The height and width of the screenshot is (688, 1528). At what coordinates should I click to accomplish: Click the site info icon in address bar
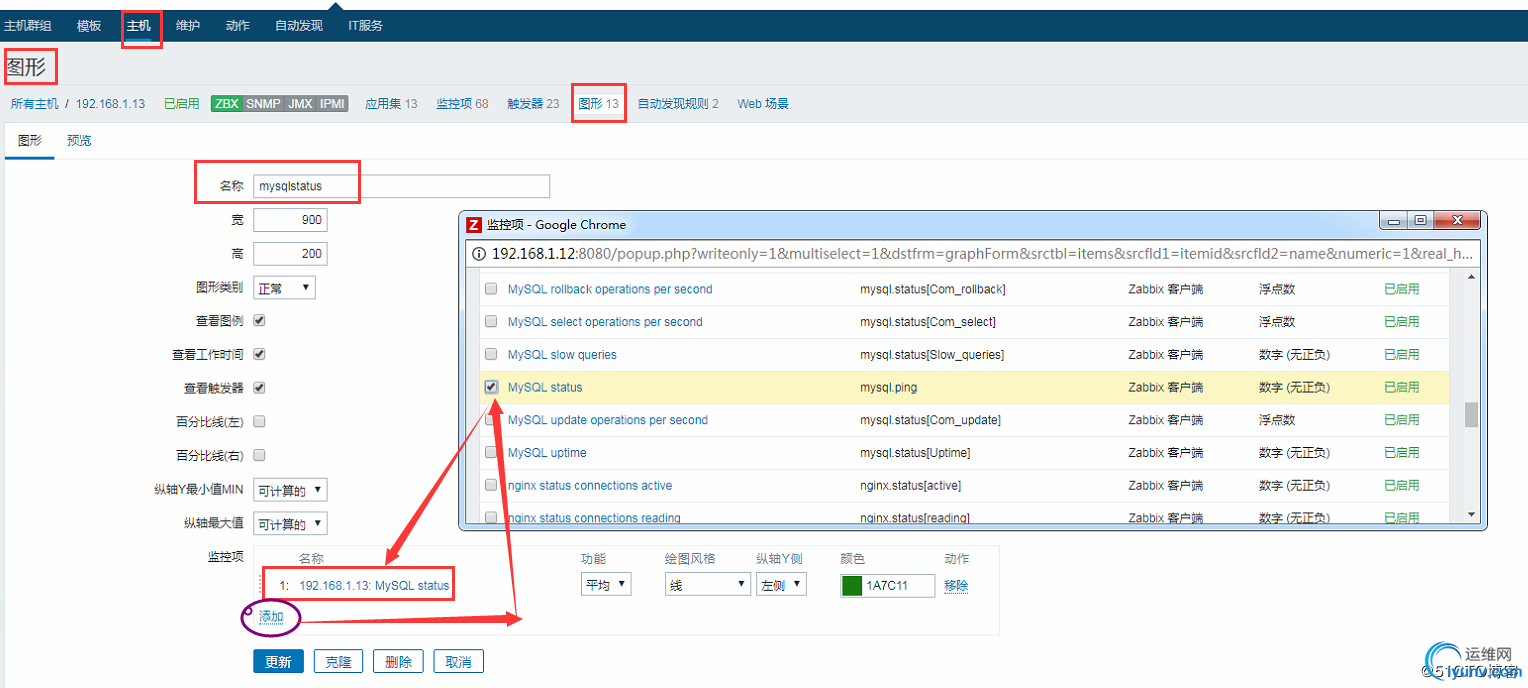(x=479, y=254)
